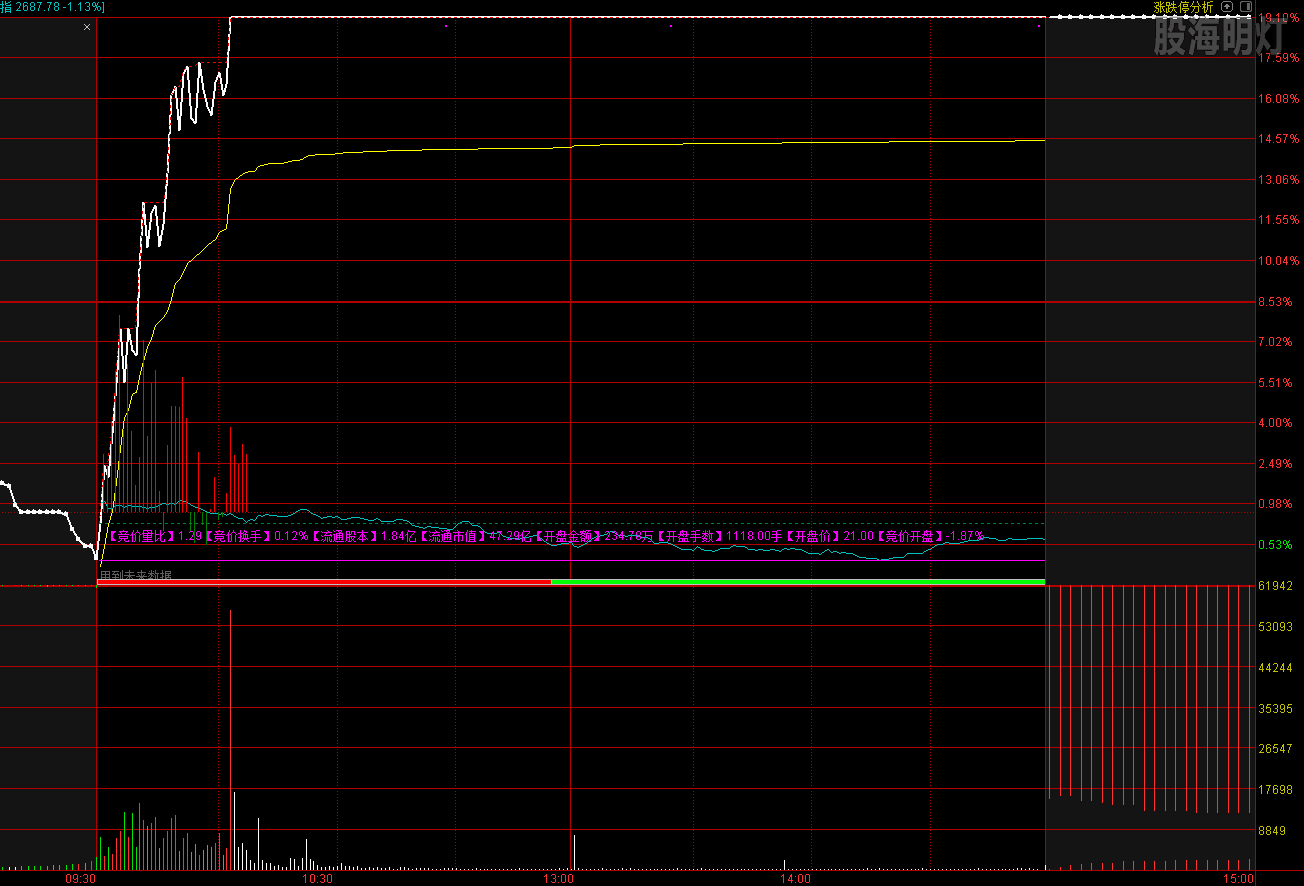Screen dimensions: 1304x886
Task: Click the 开盘价 21.00 indicator text
Action: click(829, 537)
